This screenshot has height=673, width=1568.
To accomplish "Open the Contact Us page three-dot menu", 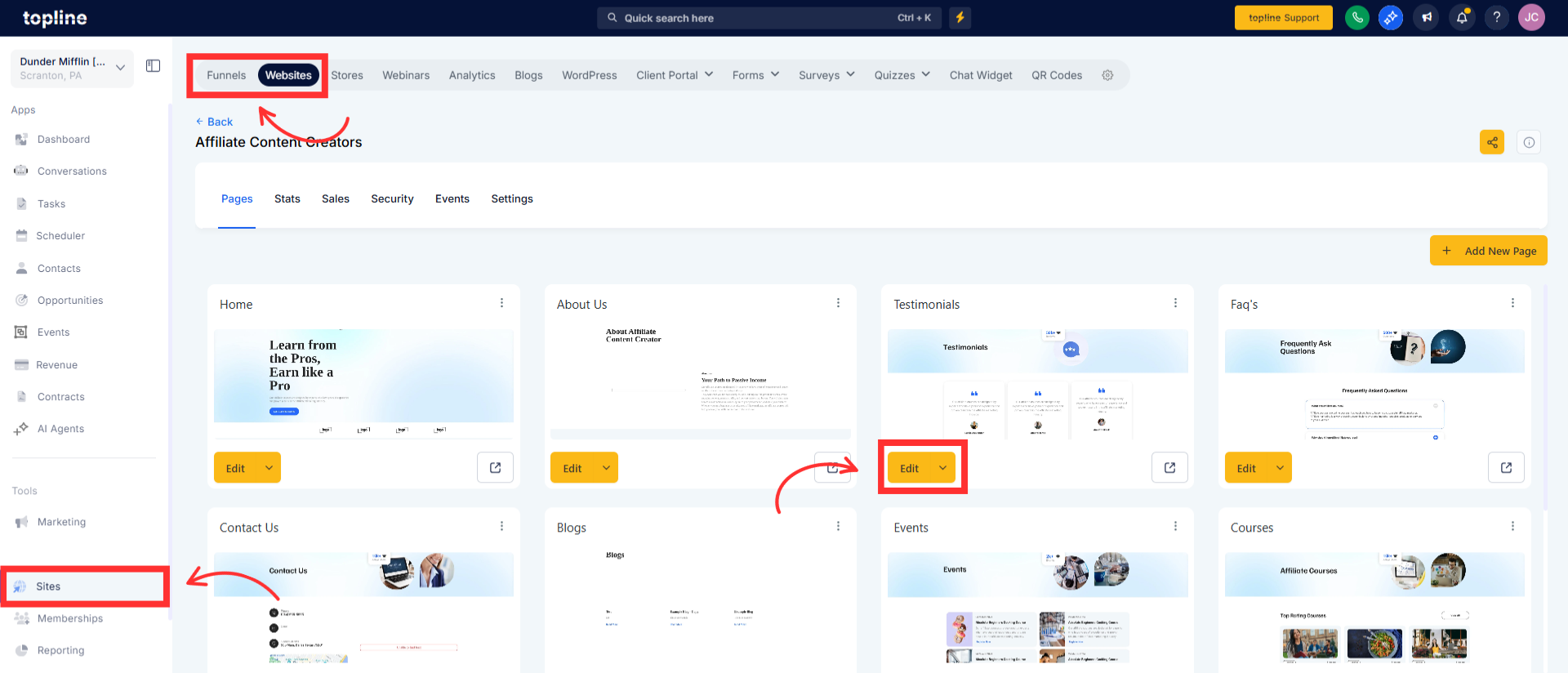I will tap(501, 527).
